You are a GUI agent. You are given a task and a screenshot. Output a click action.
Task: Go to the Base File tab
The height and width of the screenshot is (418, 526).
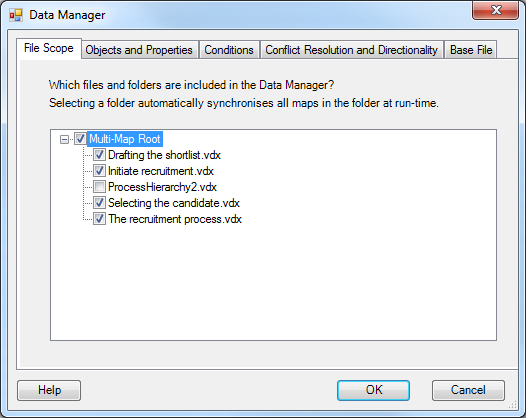pos(471,50)
